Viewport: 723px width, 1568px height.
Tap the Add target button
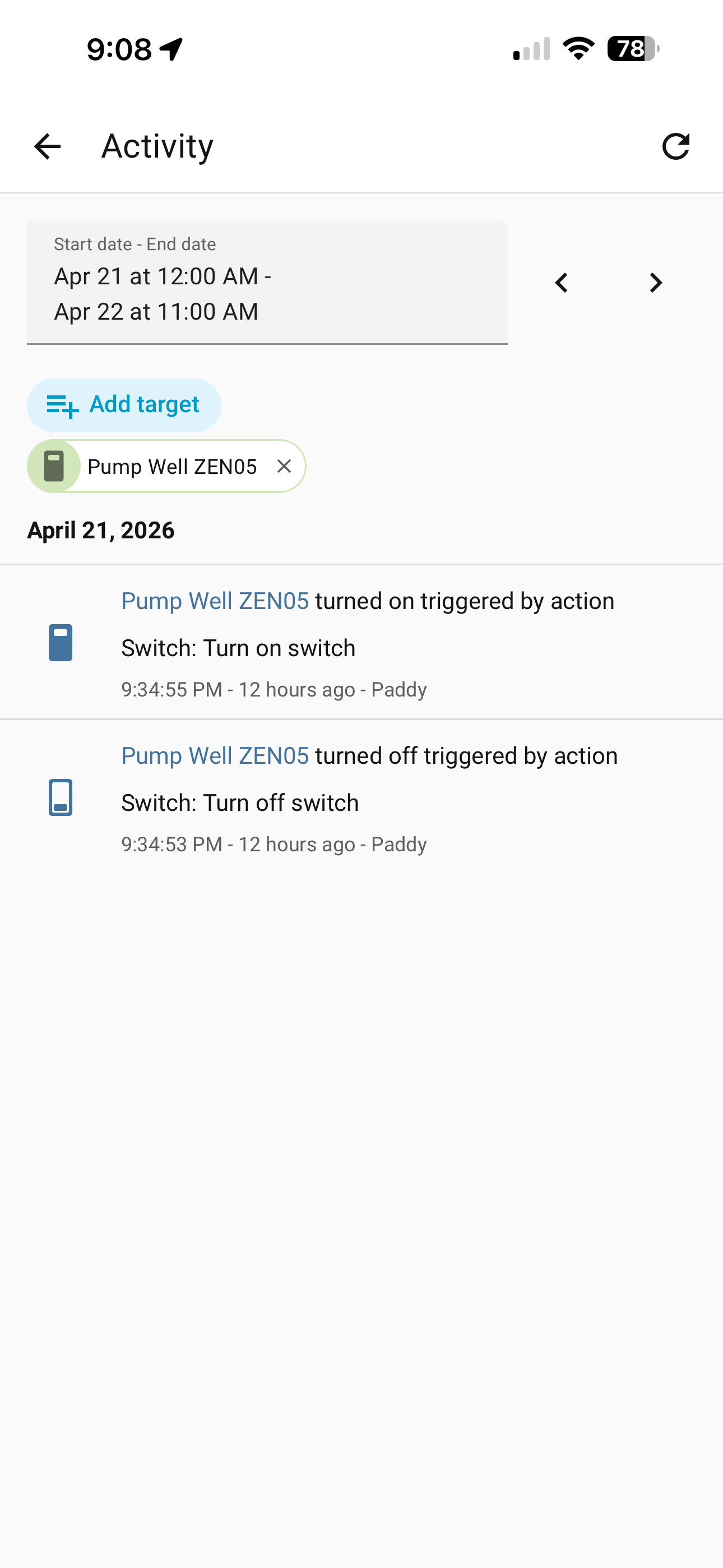[x=124, y=405]
